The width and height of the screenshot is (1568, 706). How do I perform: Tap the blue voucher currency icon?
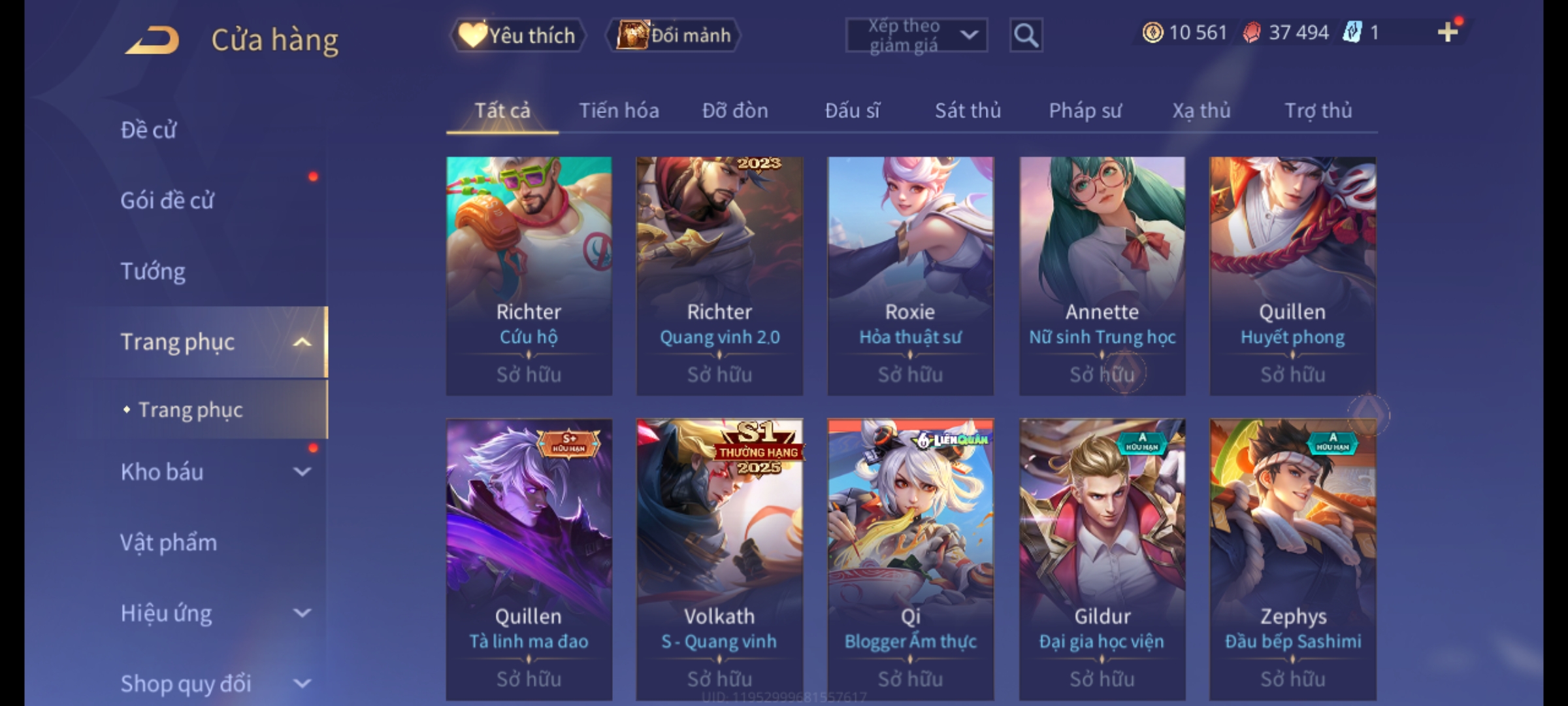click(x=1352, y=33)
